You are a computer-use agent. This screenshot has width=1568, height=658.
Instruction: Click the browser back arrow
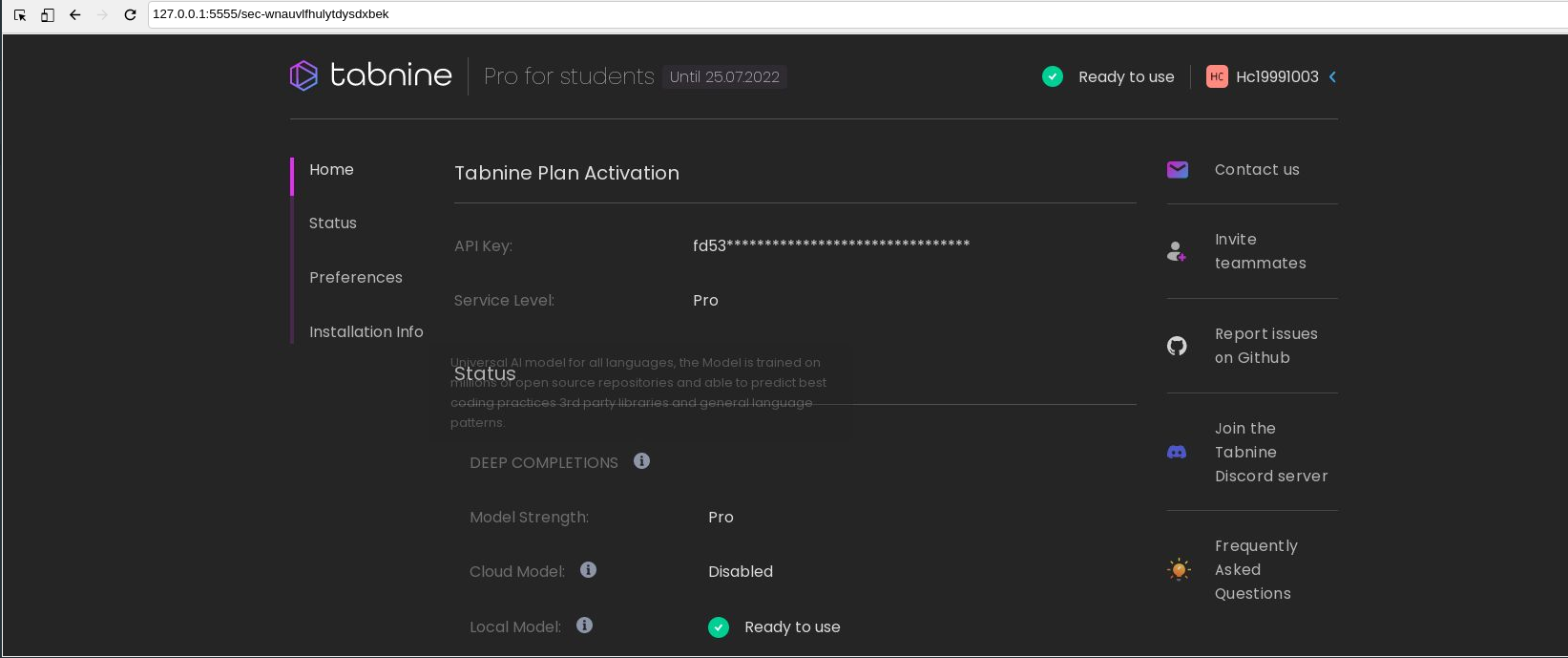(75, 14)
